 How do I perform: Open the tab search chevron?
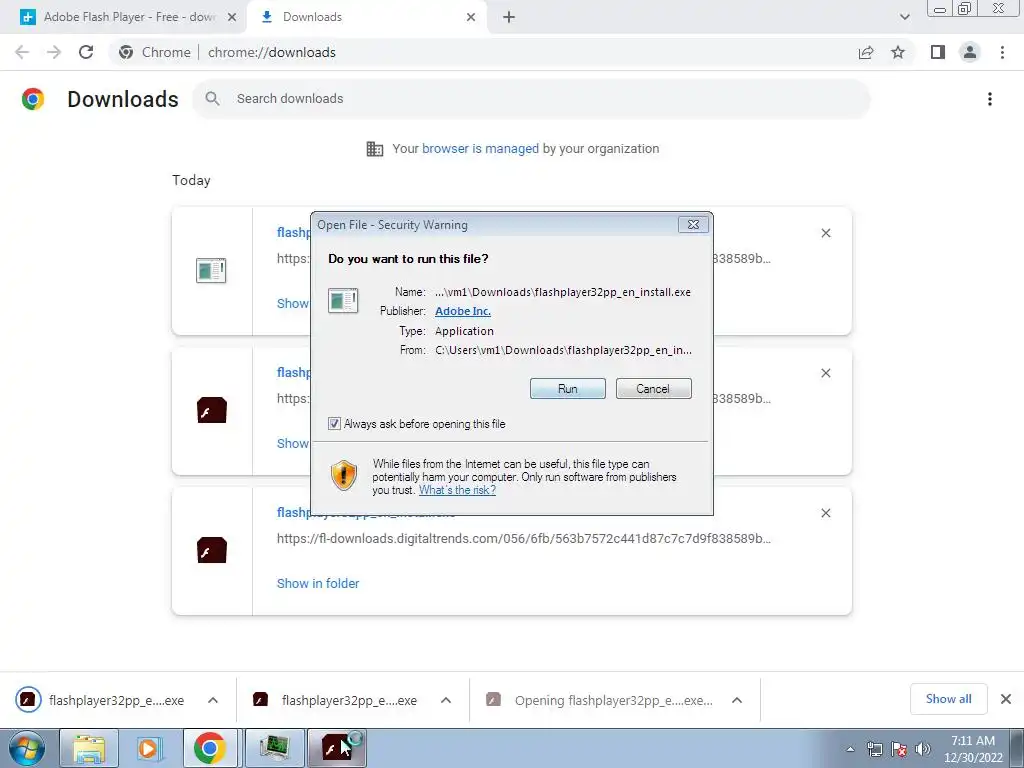click(x=904, y=17)
